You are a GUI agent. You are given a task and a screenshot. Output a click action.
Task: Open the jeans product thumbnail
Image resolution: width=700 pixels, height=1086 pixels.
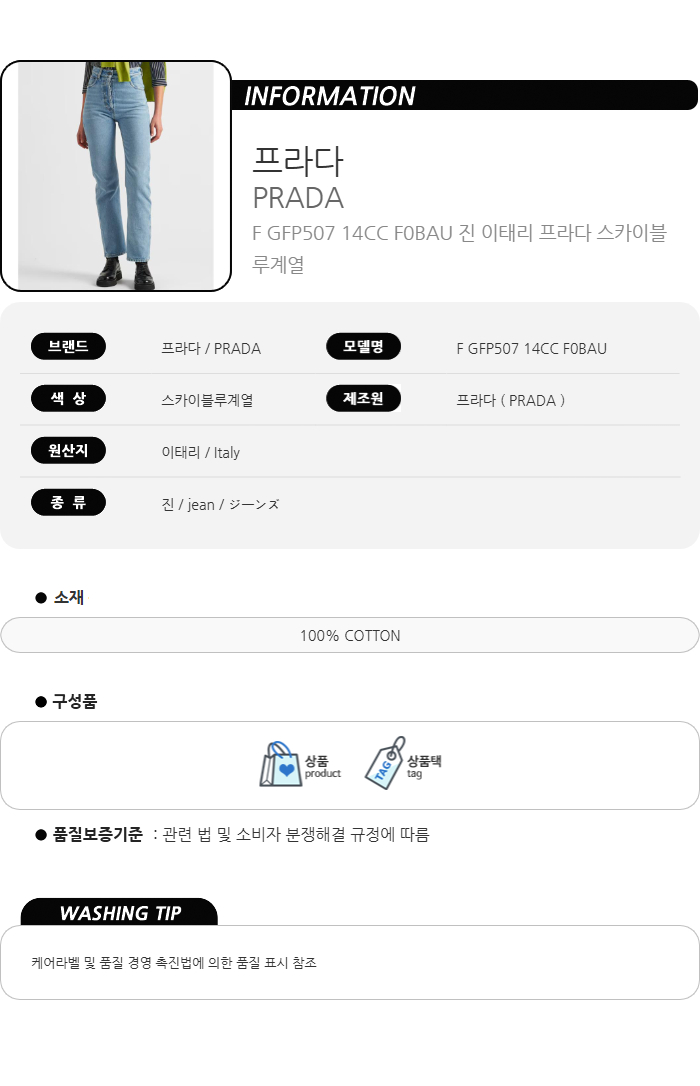coord(116,176)
